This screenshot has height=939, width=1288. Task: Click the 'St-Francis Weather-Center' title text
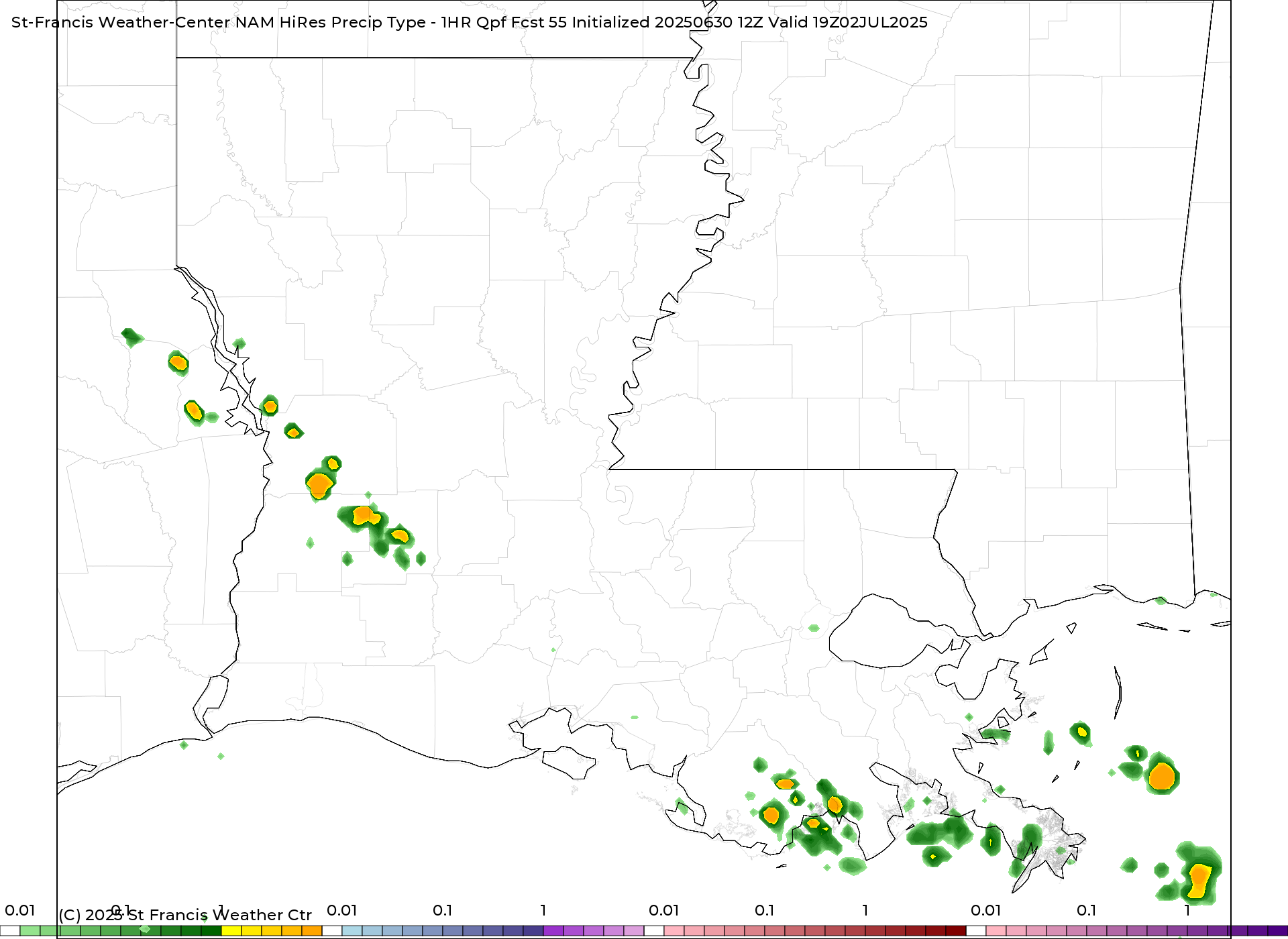pyautogui.click(x=121, y=22)
